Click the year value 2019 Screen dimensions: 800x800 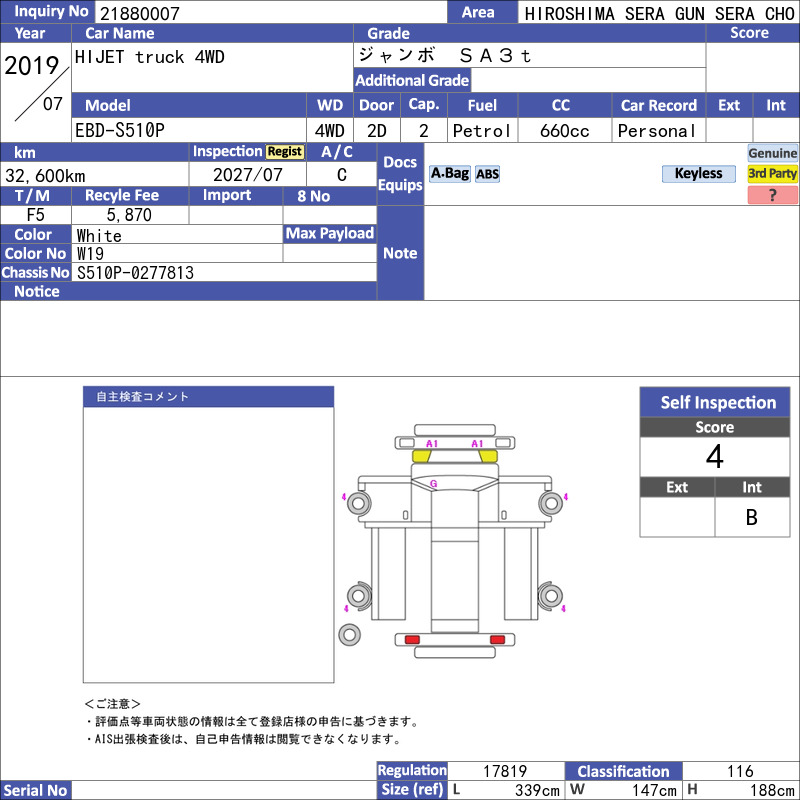tap(32, 65)
